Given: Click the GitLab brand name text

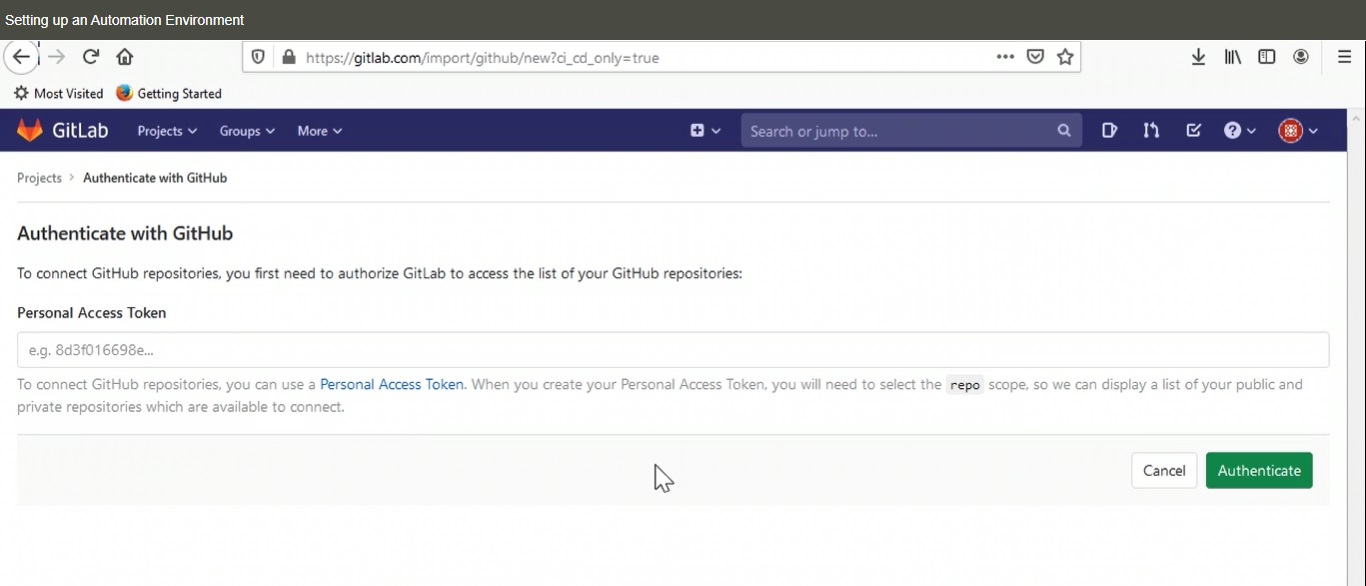Looking at the screenshot, I should tap(80, 130).
